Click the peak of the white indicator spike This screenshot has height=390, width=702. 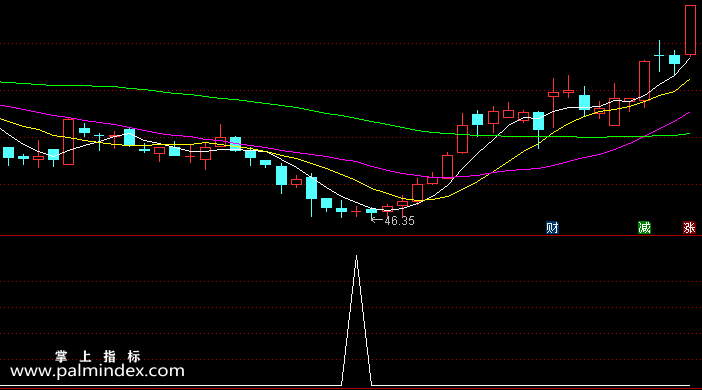pos(356,257)
